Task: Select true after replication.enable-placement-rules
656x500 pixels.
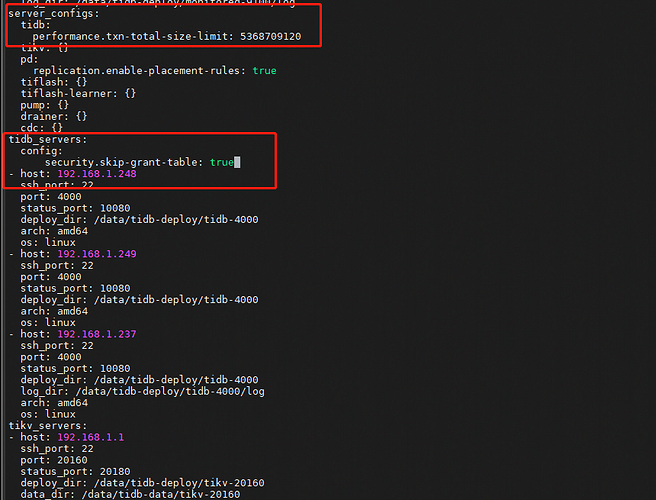Action: click(x=264, y=71)
